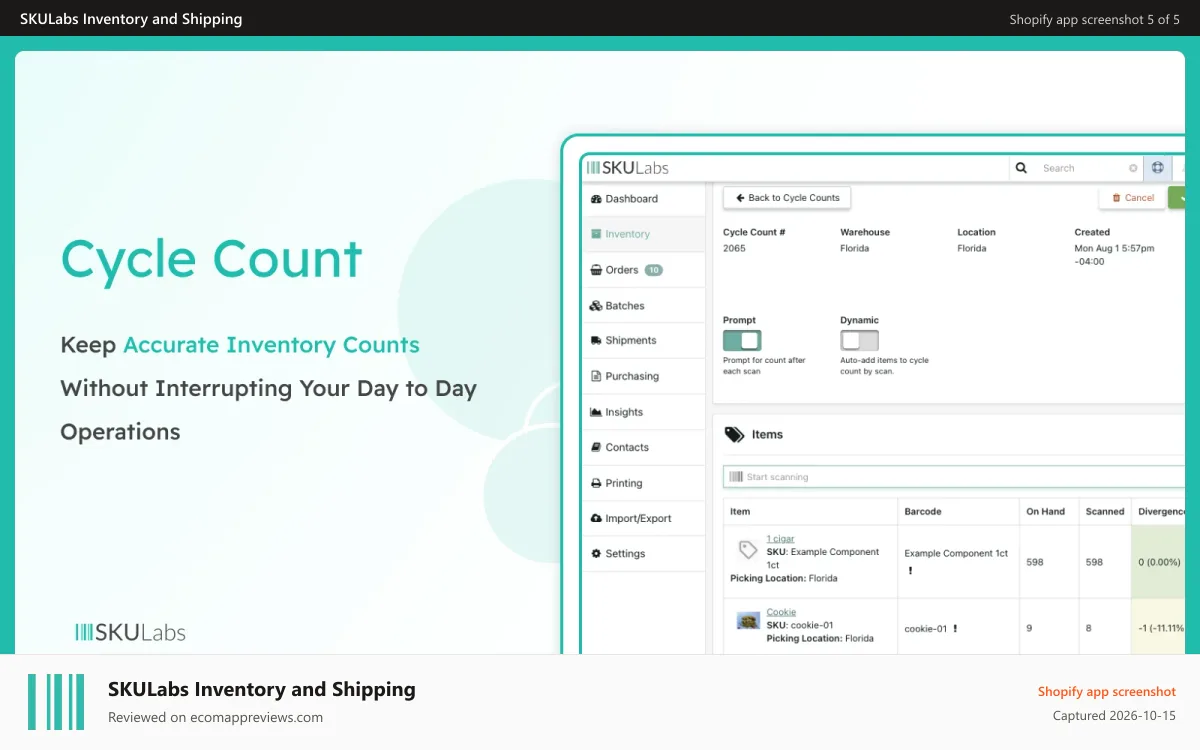Turn off the Prompt toggle
Viewport: 1200px width, 750px height.
(742, 340)
